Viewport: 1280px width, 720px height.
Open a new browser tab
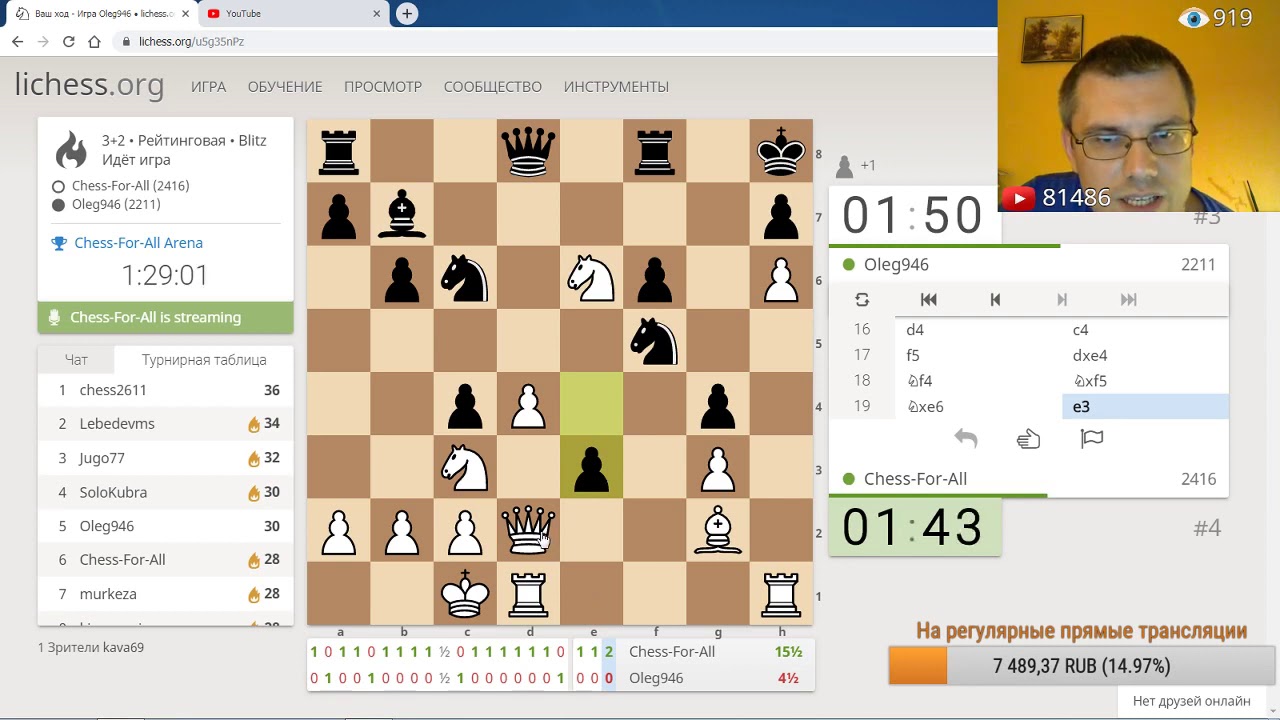click(x=407, y=14)
